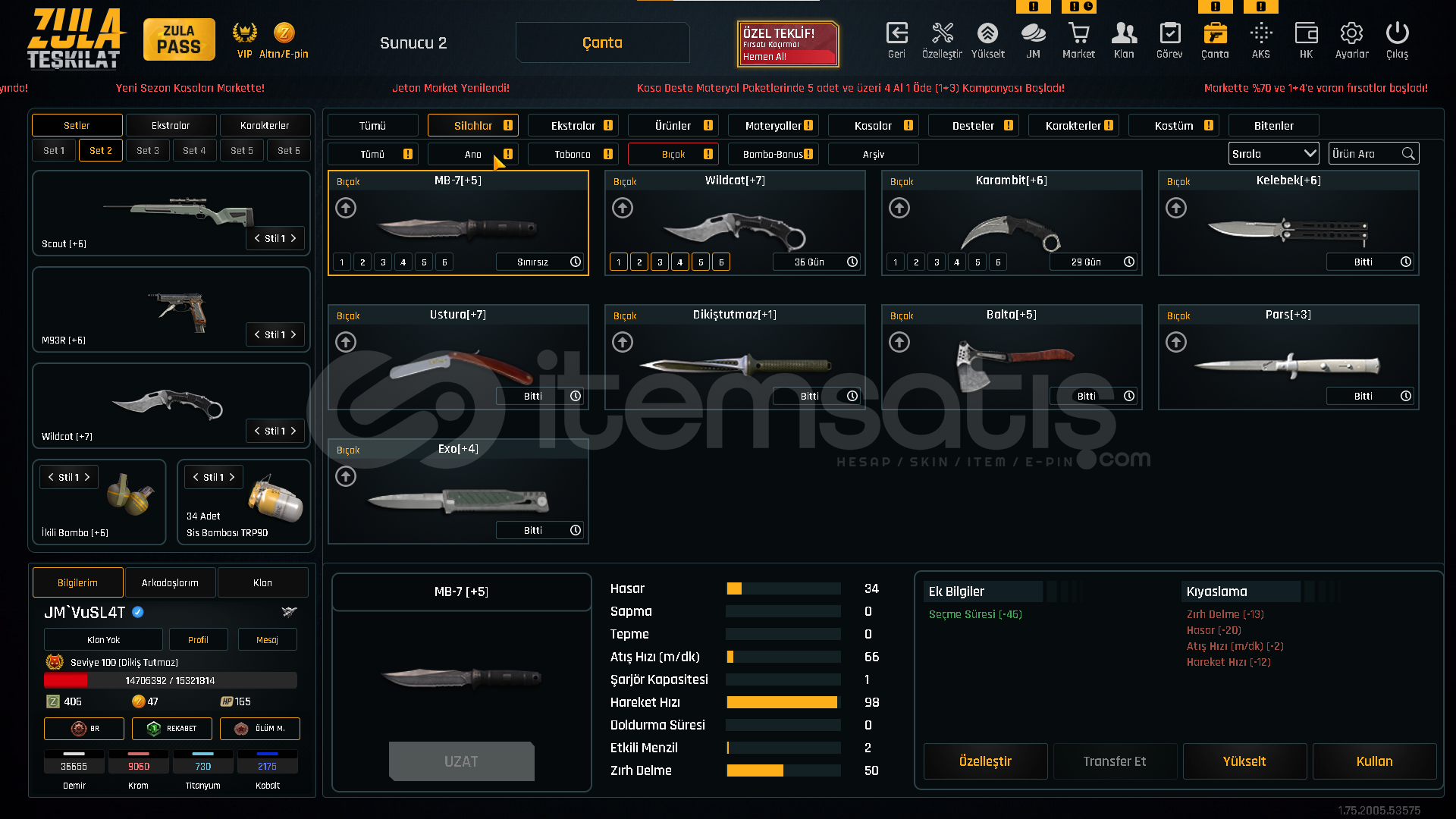Click the level experience progress bar
The image size is (1456, 819).
170,680
